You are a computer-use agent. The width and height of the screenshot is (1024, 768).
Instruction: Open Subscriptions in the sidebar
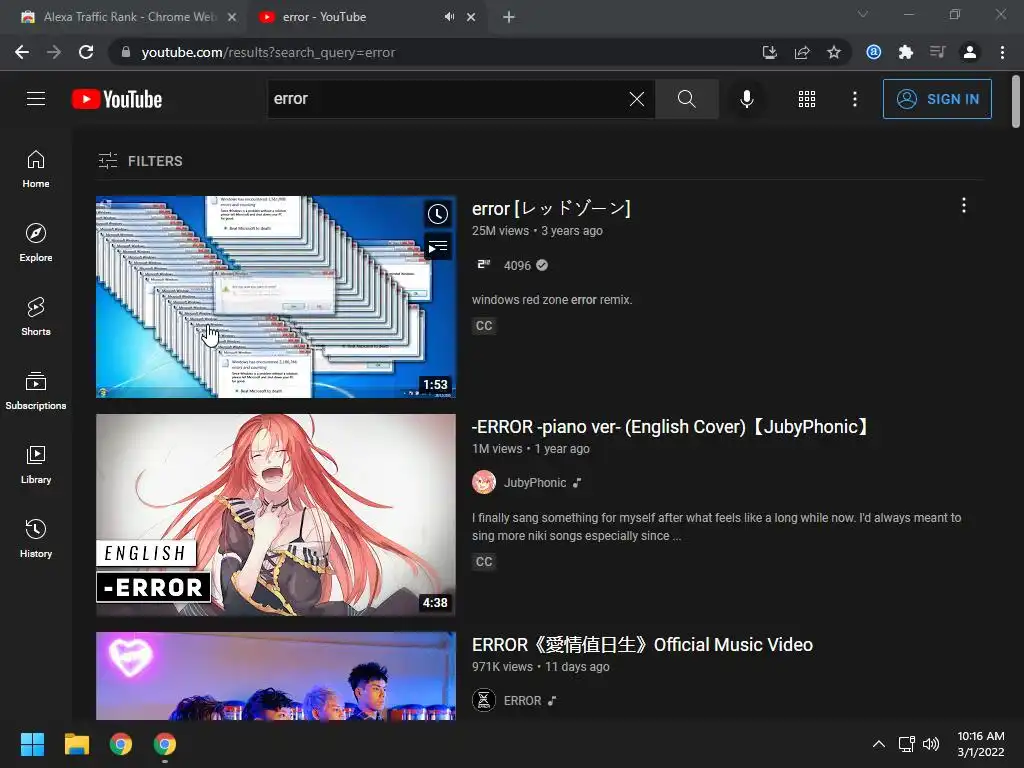(x=36, y=391)
